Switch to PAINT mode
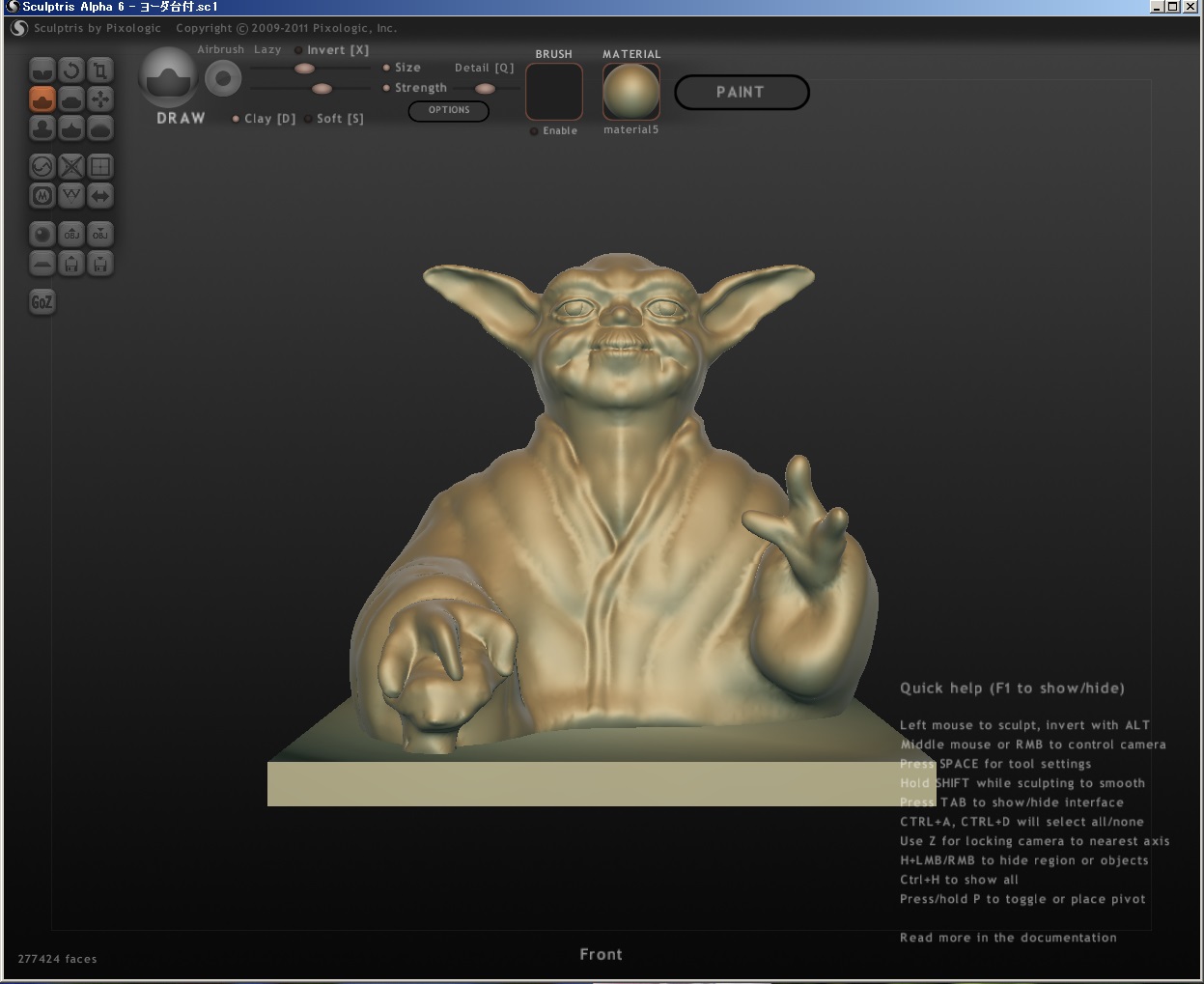Screen dimensions: 1204x984 click(x=741, y=93)
